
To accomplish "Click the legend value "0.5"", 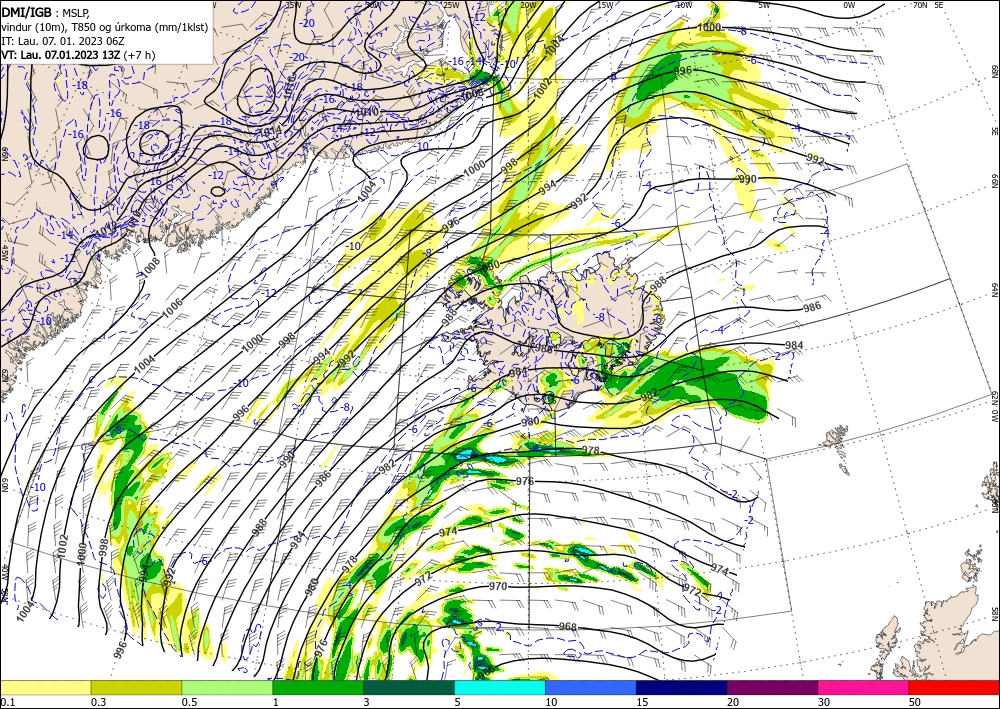I will coord(188,702).
